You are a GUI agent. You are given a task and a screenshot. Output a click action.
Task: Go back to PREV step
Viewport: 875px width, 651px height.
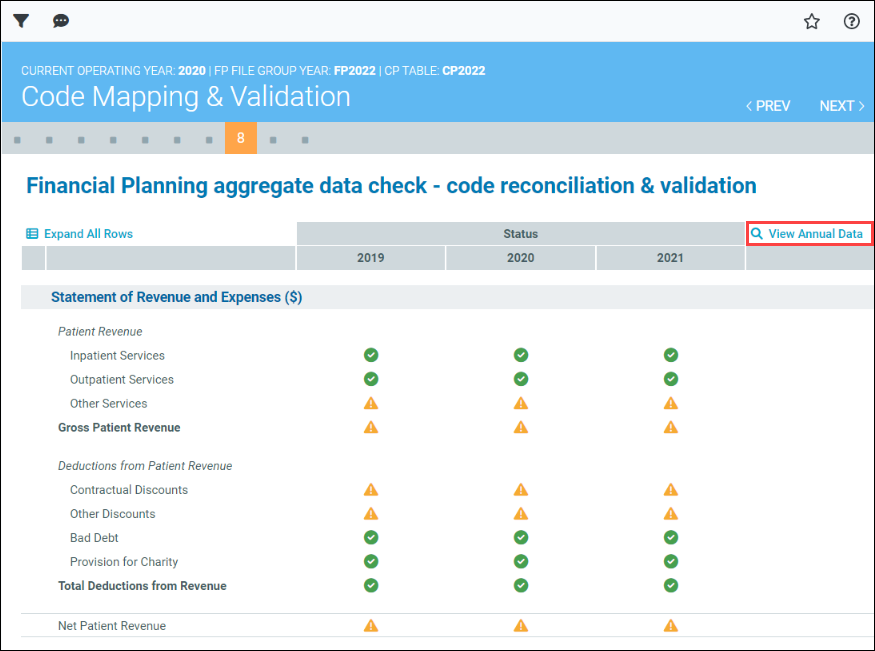[x=768, y=106]
